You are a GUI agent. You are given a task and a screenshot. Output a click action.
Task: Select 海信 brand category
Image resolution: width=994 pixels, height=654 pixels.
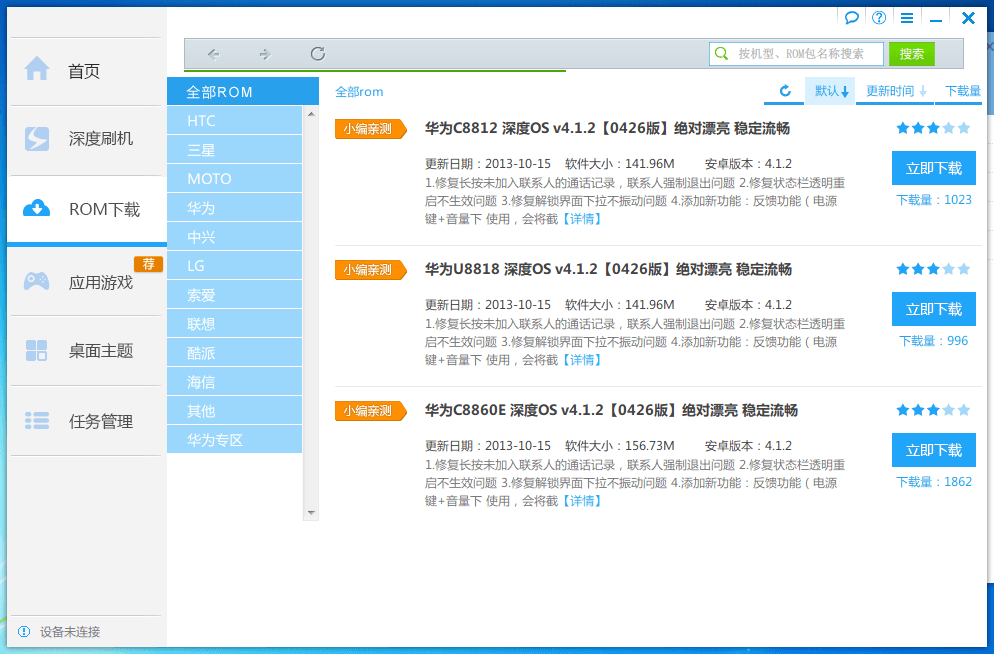[235, 382]
